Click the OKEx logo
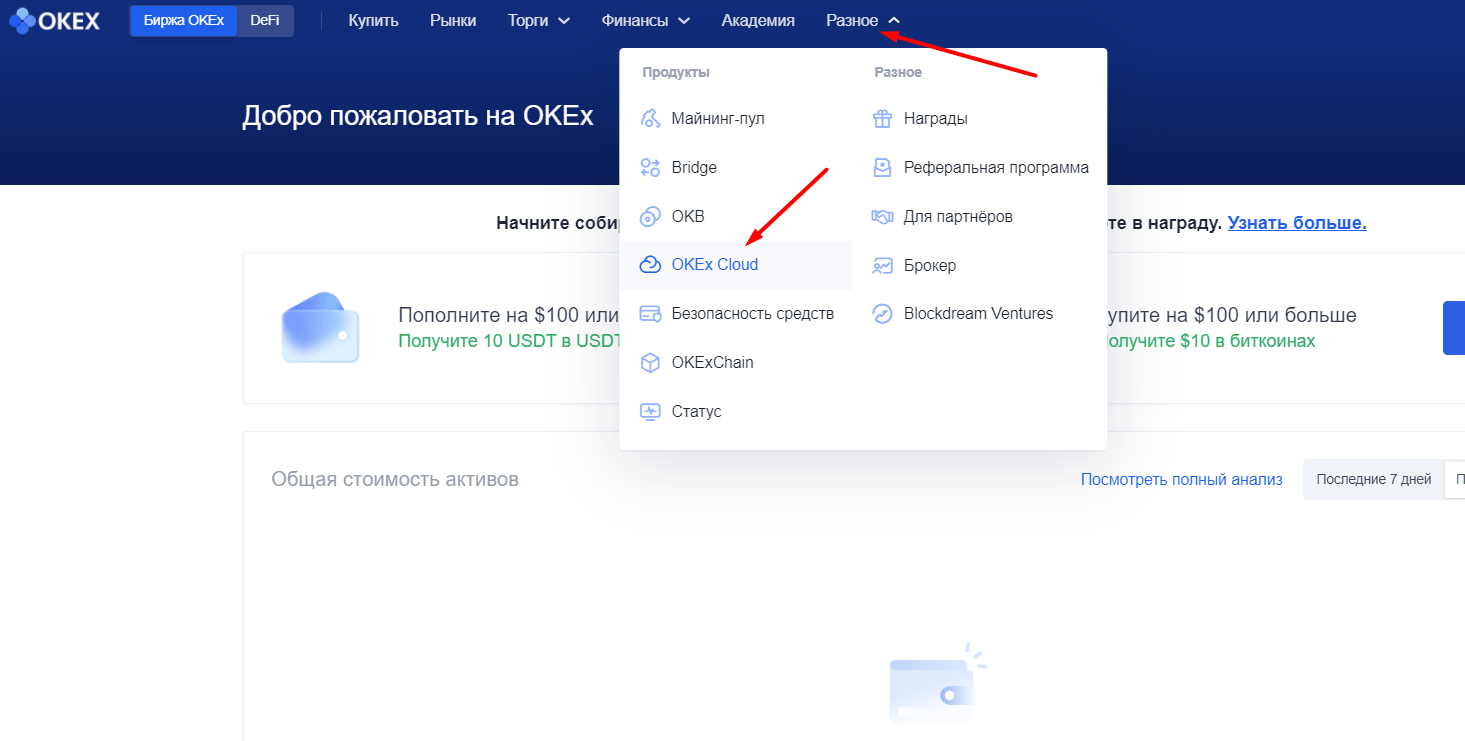 point(54,20)
